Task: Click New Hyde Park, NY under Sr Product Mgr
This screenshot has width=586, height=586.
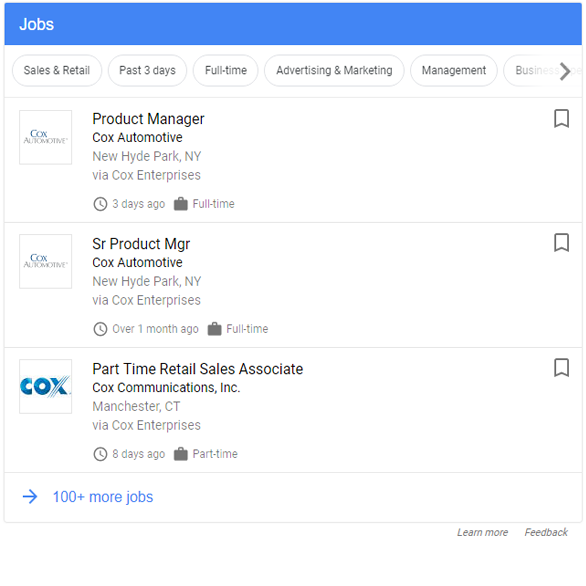Action: point(146,281)
